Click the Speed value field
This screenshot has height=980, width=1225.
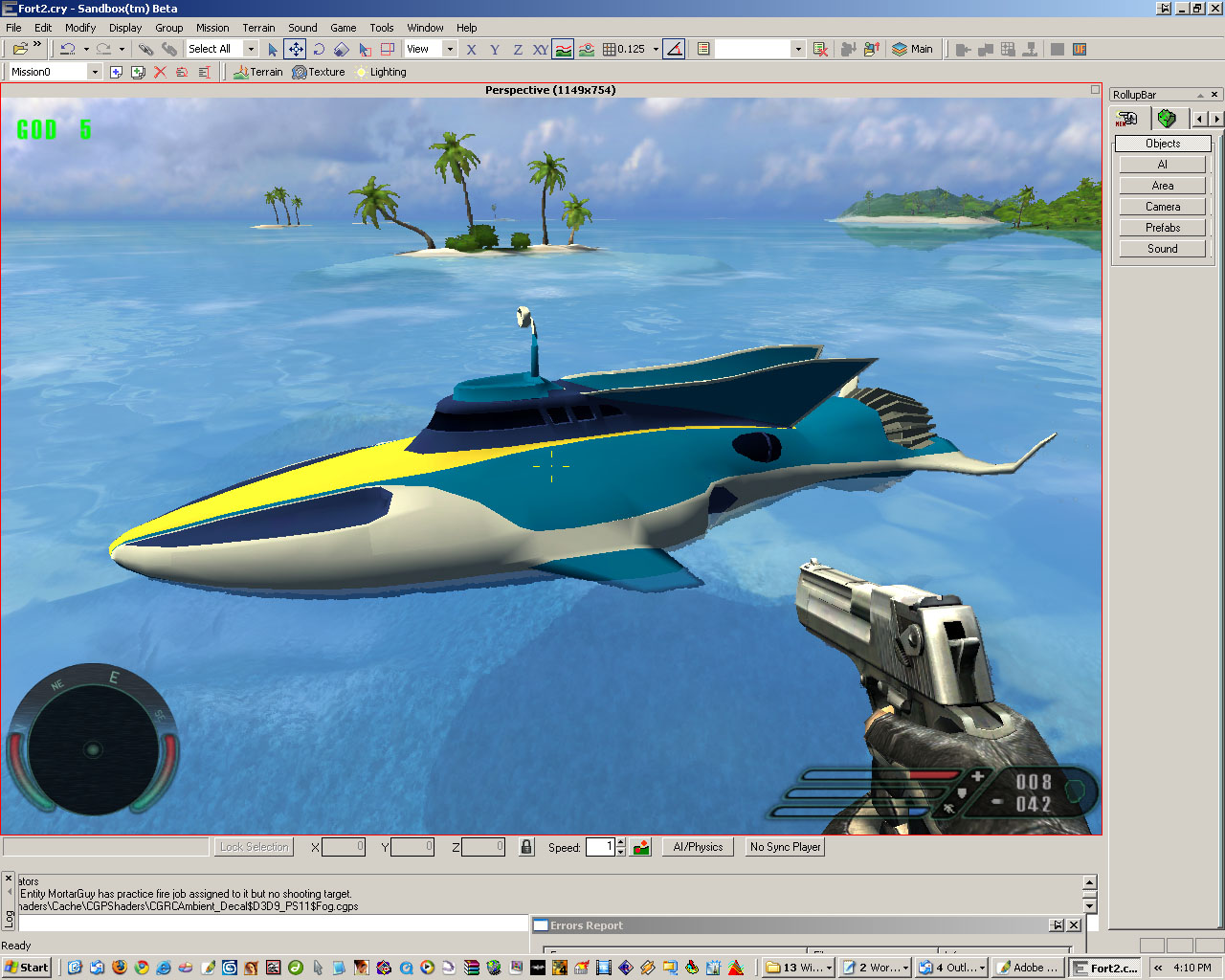tap(599, 847)
